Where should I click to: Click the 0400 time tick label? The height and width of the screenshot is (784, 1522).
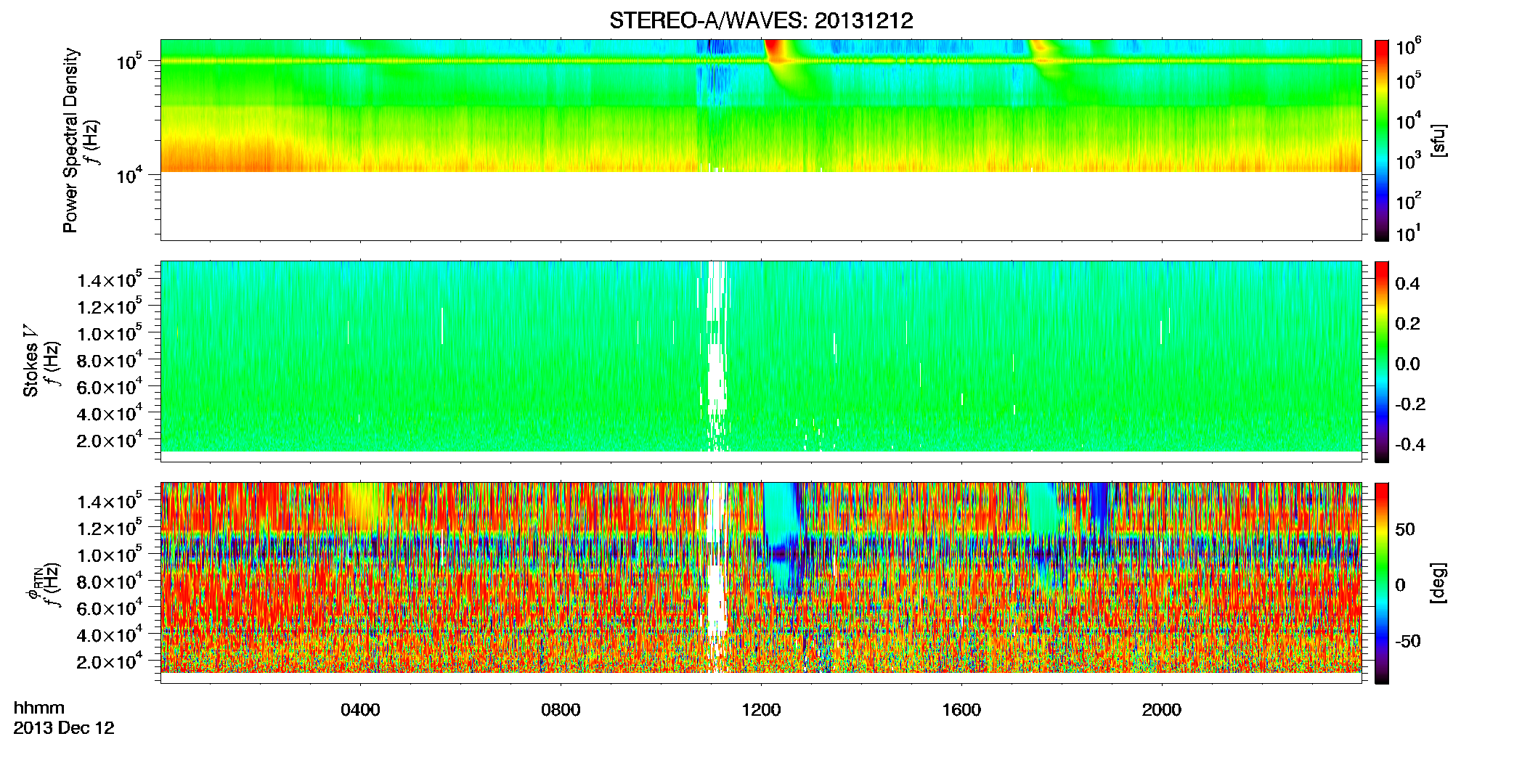coord(360,710)
